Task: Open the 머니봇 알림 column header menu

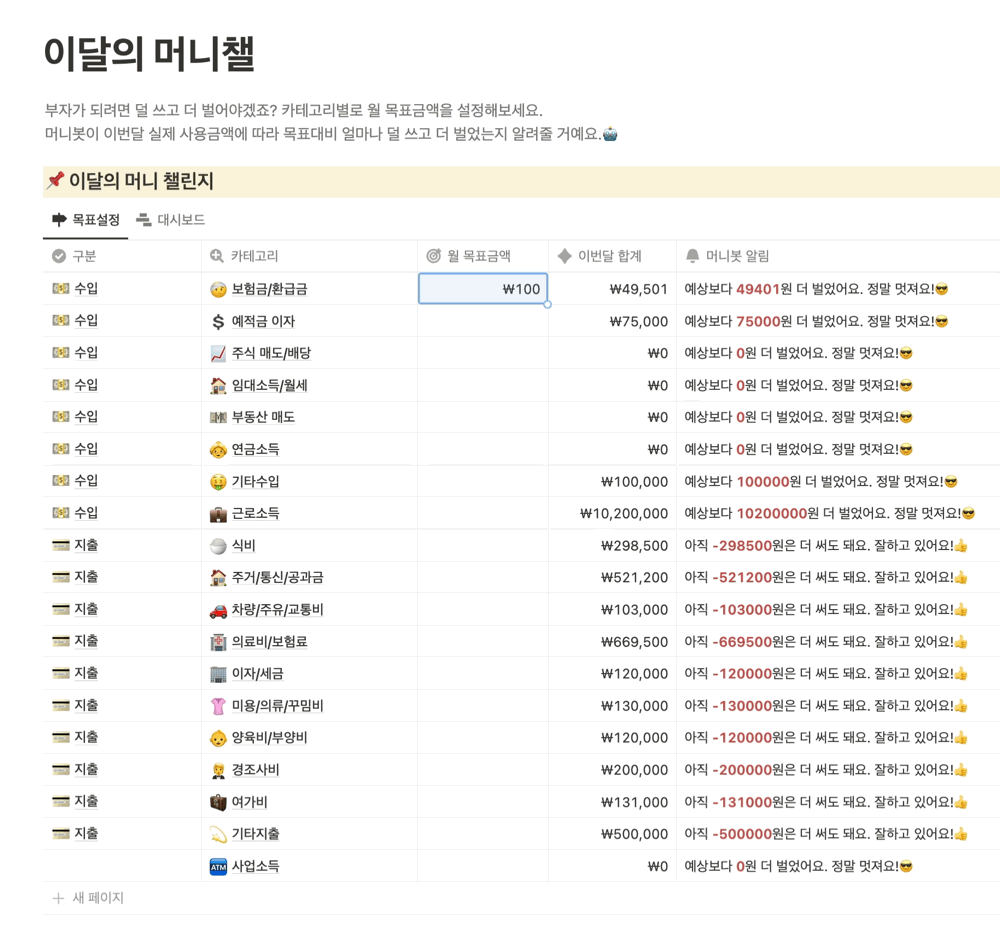Action: (838, 256)
